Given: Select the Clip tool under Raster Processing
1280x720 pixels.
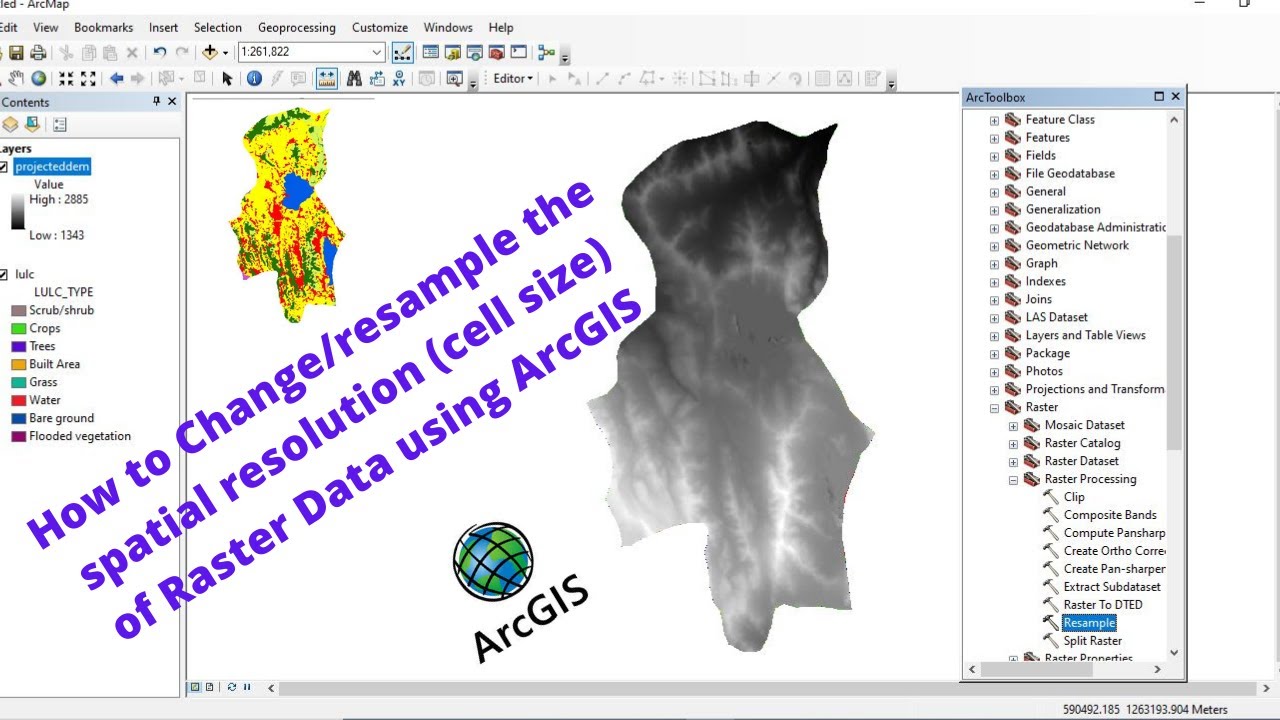Looking at the screenshot, I should [x=1074, y=497].
